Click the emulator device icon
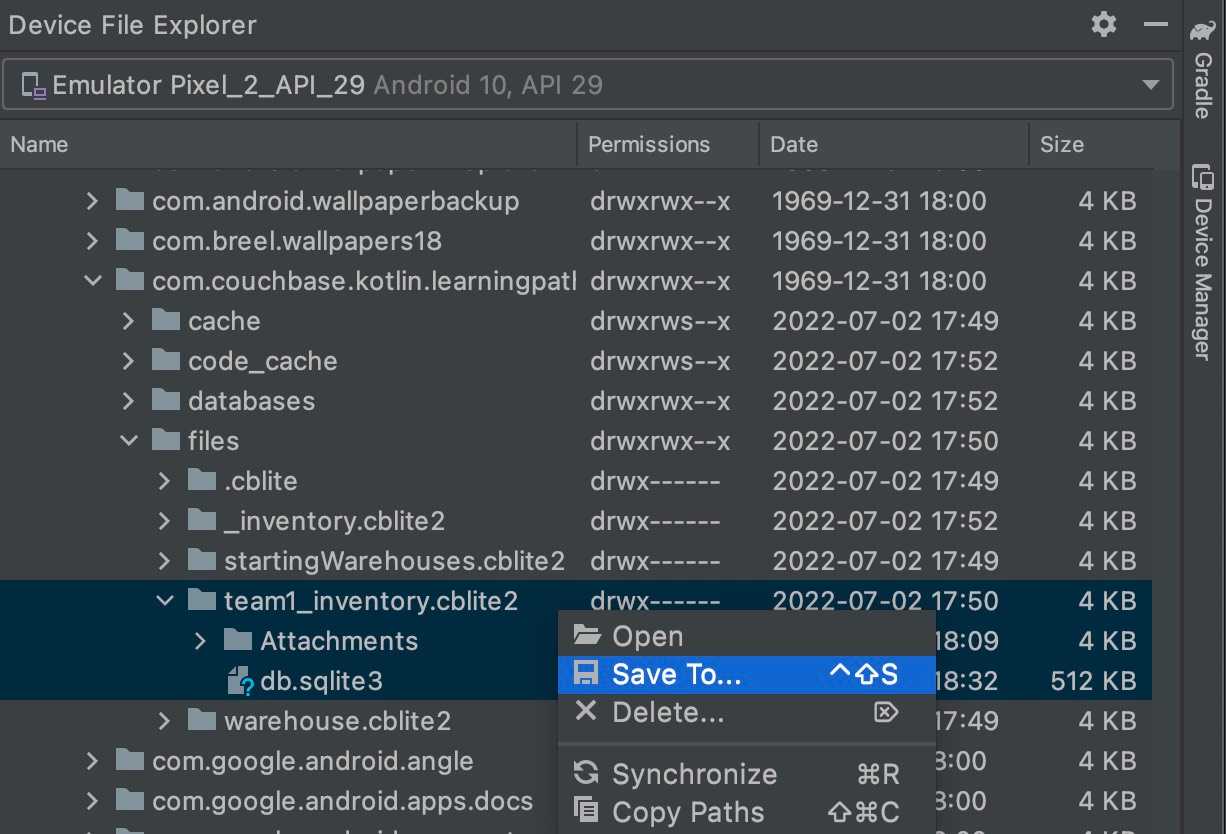Screen dimensions: 1226x834 [34, 85]
